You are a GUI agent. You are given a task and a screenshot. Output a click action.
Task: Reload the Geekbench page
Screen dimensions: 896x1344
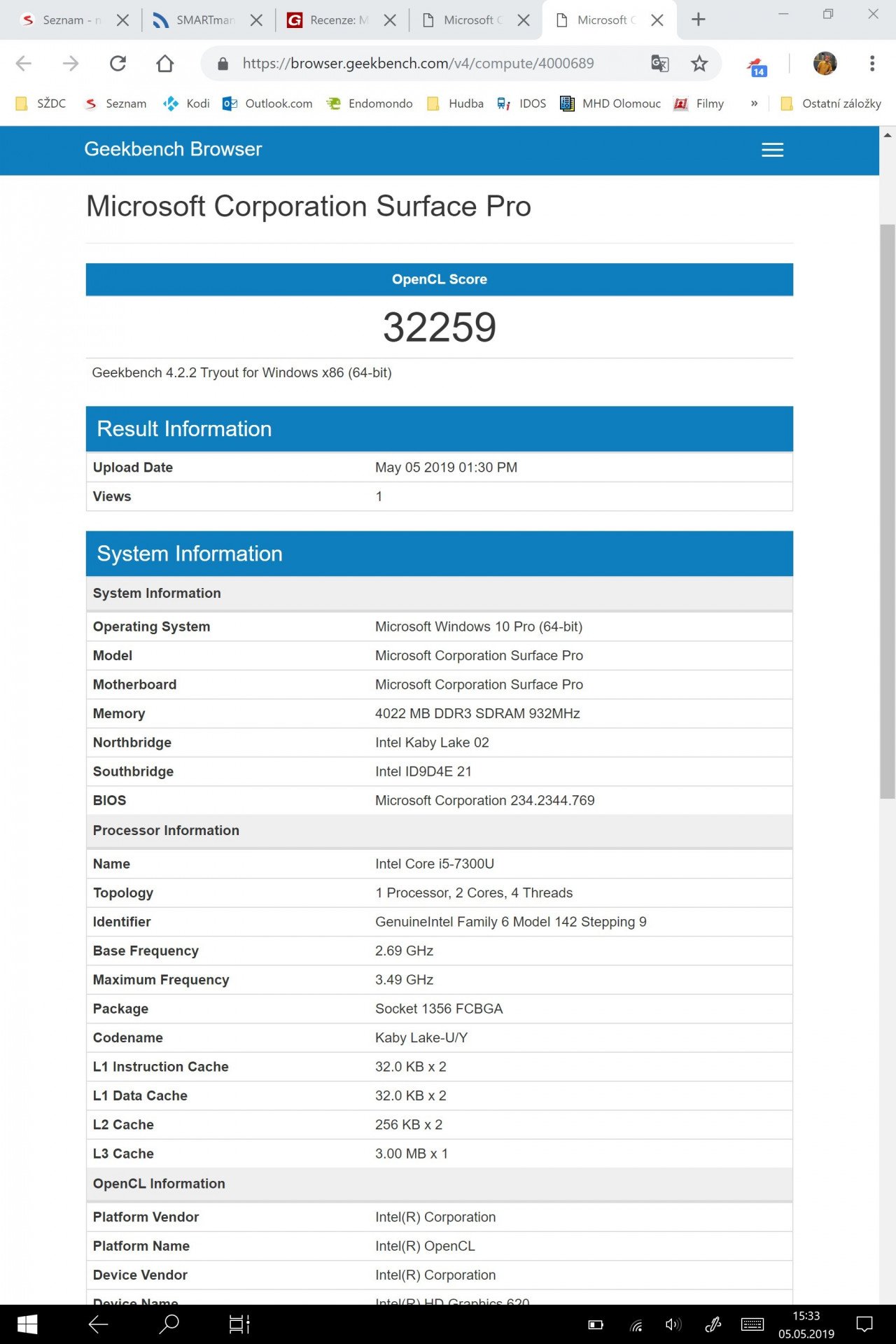(118, 64)
